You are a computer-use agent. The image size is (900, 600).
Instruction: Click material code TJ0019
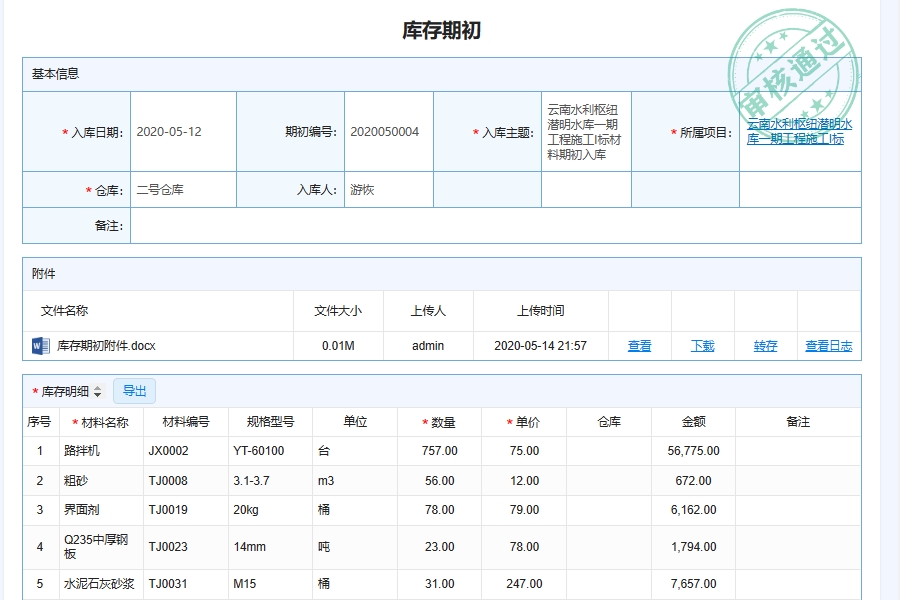click(x=168, y=510)
